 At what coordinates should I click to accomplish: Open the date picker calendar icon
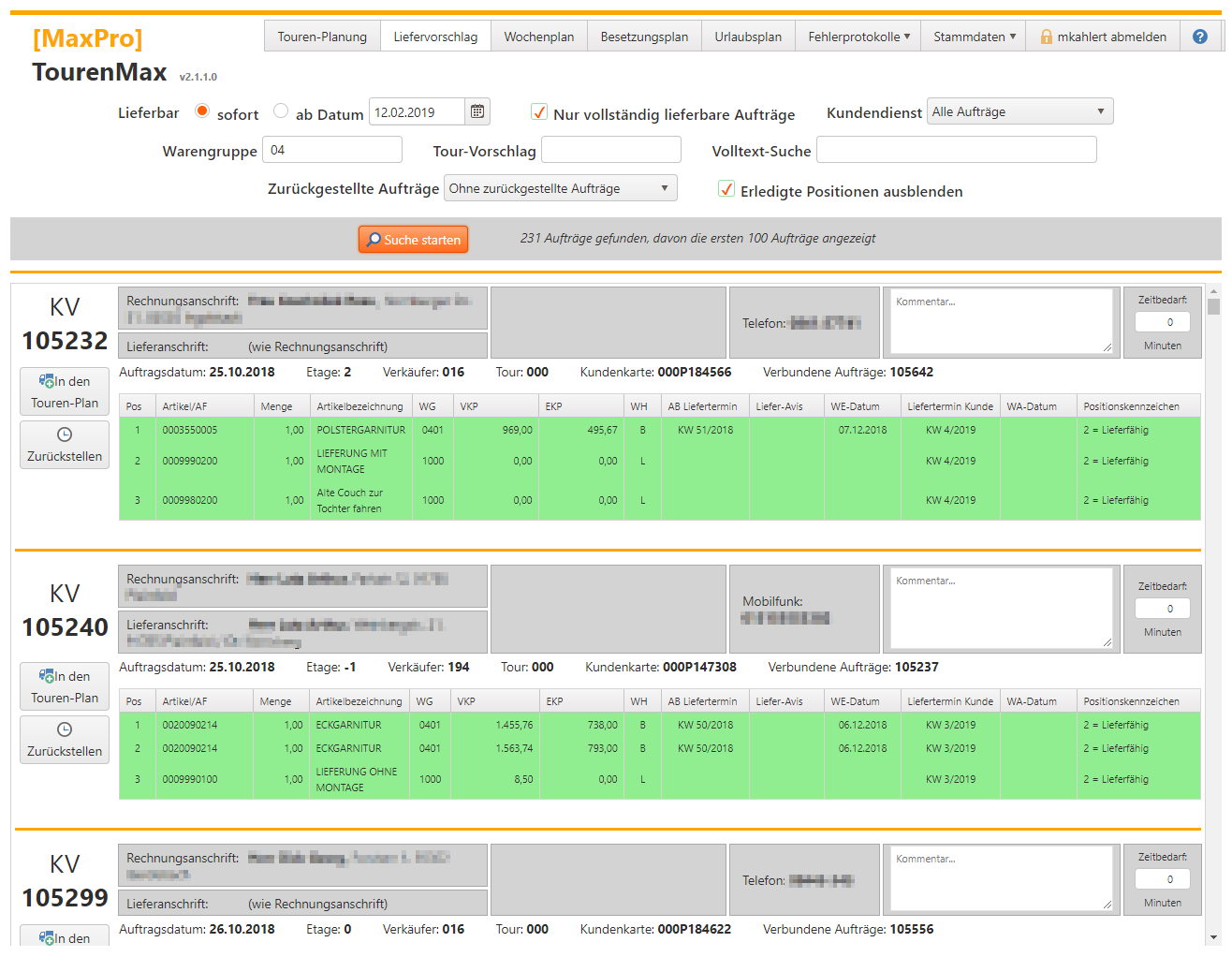click(x=477, y=110)
